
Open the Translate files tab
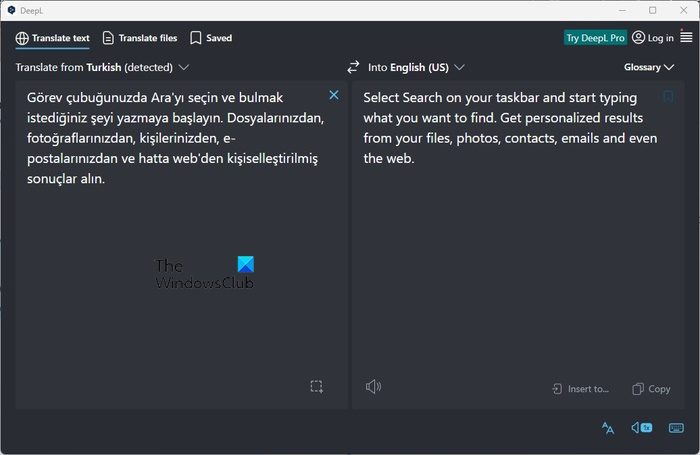click(x=140, y=38)
